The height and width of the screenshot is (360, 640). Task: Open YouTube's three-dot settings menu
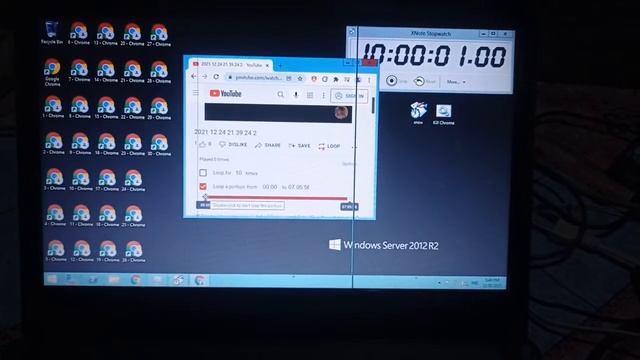coord(323,96)
